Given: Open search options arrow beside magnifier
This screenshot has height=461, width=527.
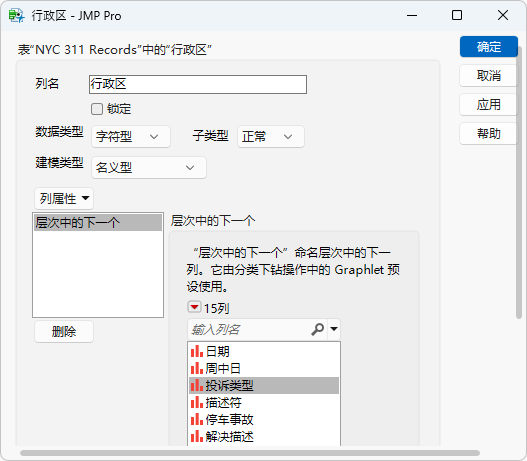Looking at the screenshot, I should [334, 329].
